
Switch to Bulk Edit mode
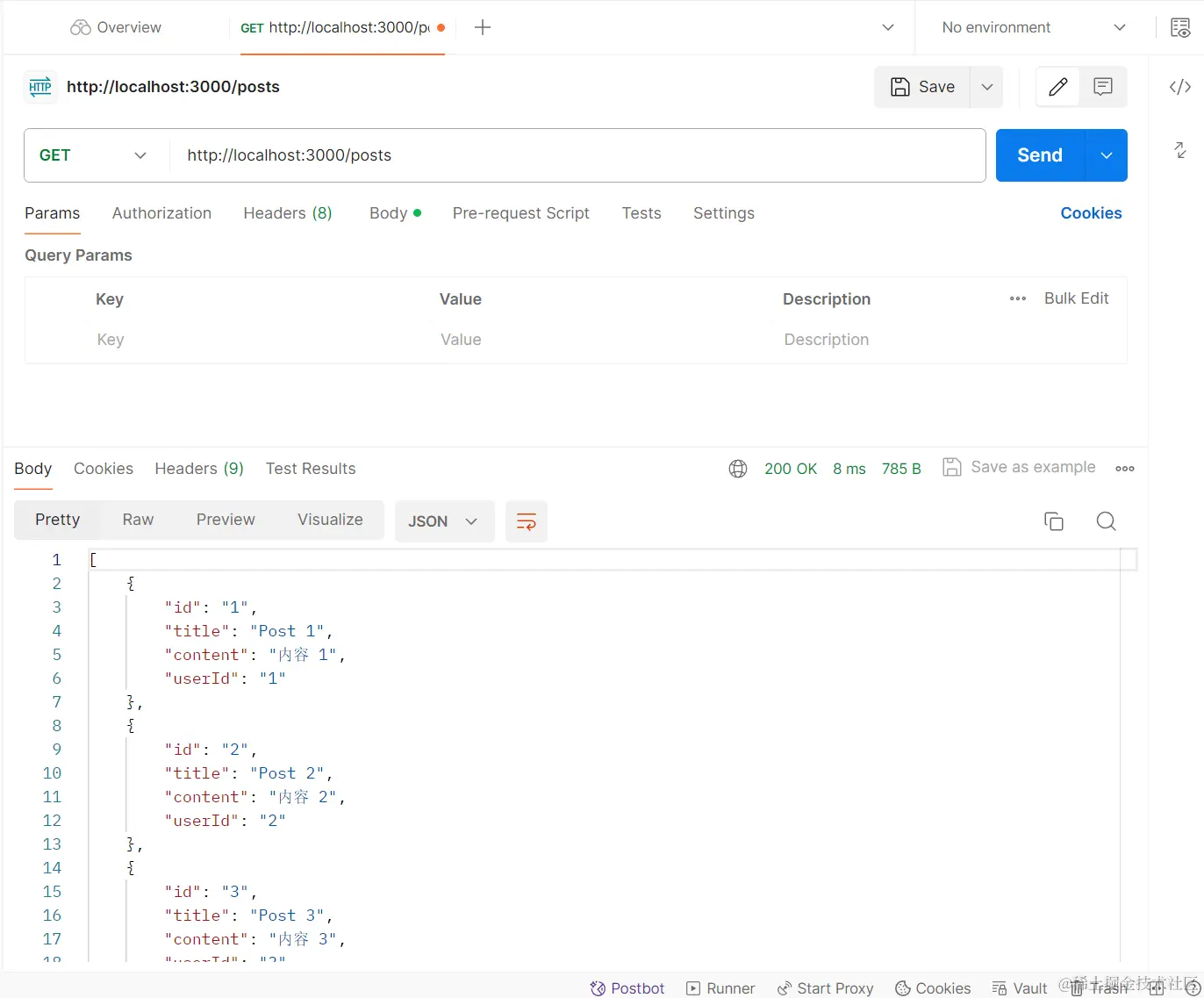[1076, 298]
